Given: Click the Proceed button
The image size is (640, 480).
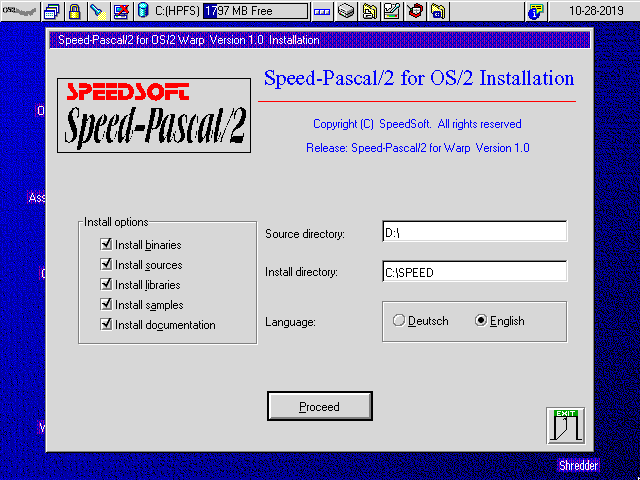Looking at the screenshot, I should [x=320, y=406].
